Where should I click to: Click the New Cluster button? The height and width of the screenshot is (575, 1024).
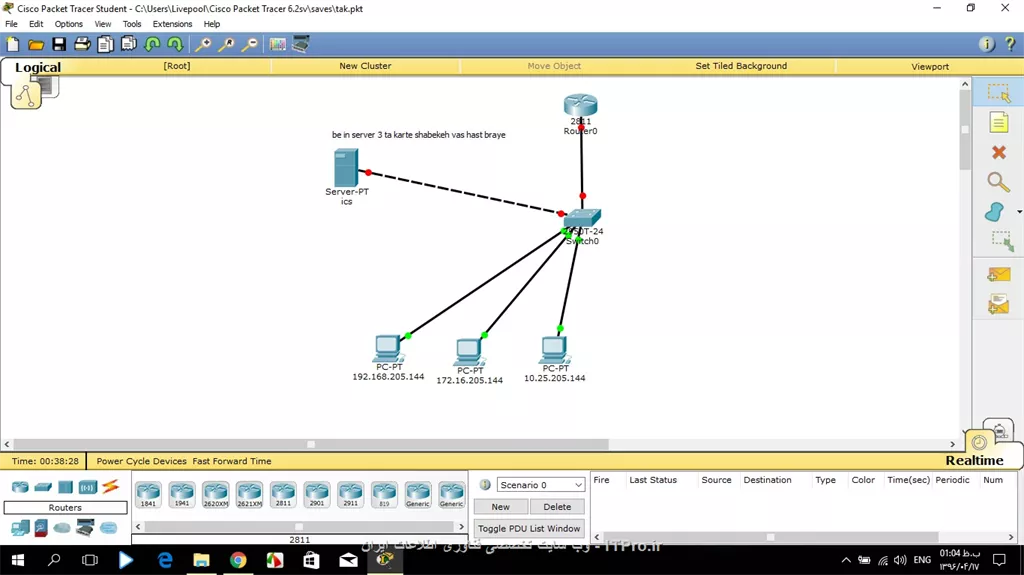point(365,66)
